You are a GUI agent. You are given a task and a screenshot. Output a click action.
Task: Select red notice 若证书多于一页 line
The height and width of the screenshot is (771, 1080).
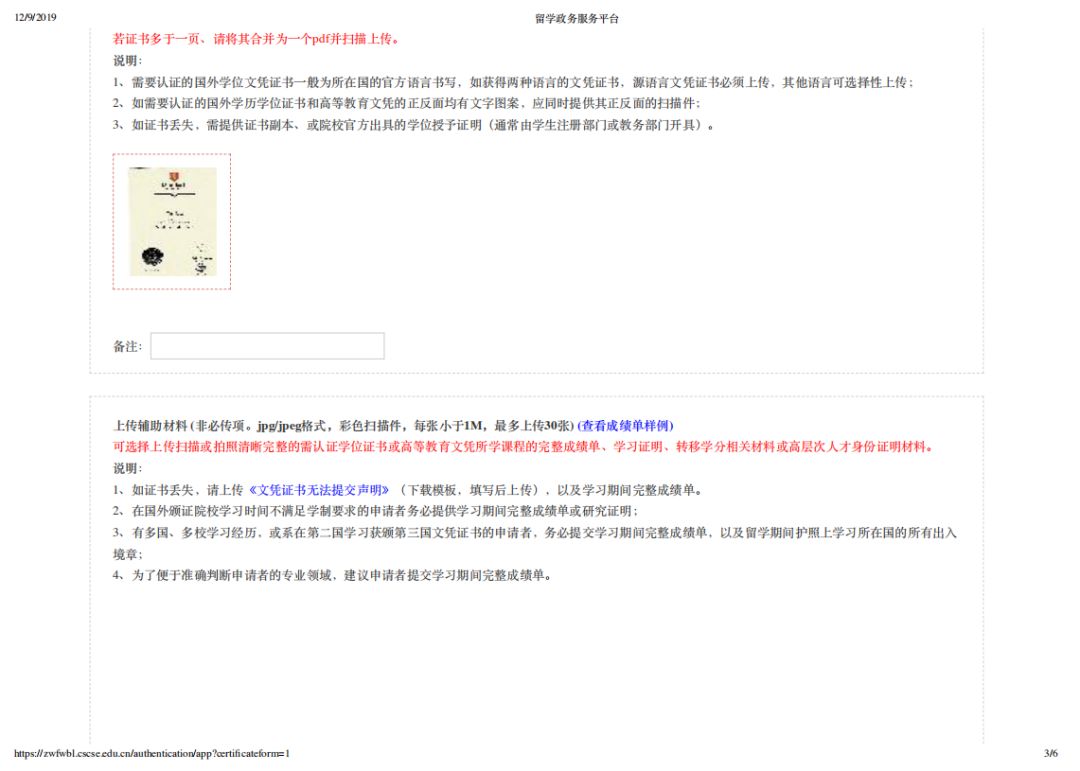[256, 39]
